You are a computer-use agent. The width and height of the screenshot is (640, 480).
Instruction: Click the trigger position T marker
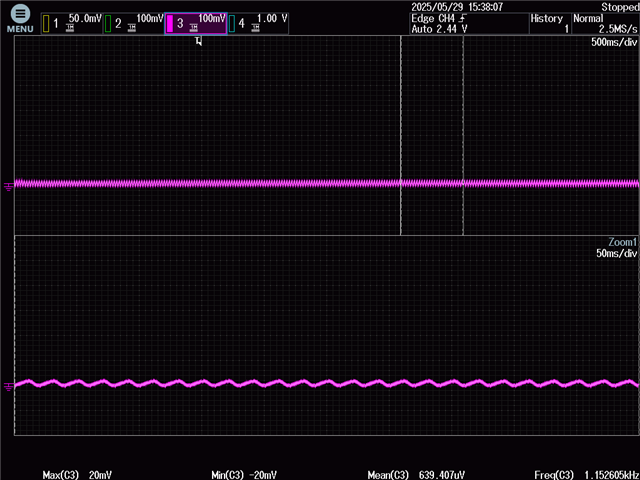click(198, 41)
